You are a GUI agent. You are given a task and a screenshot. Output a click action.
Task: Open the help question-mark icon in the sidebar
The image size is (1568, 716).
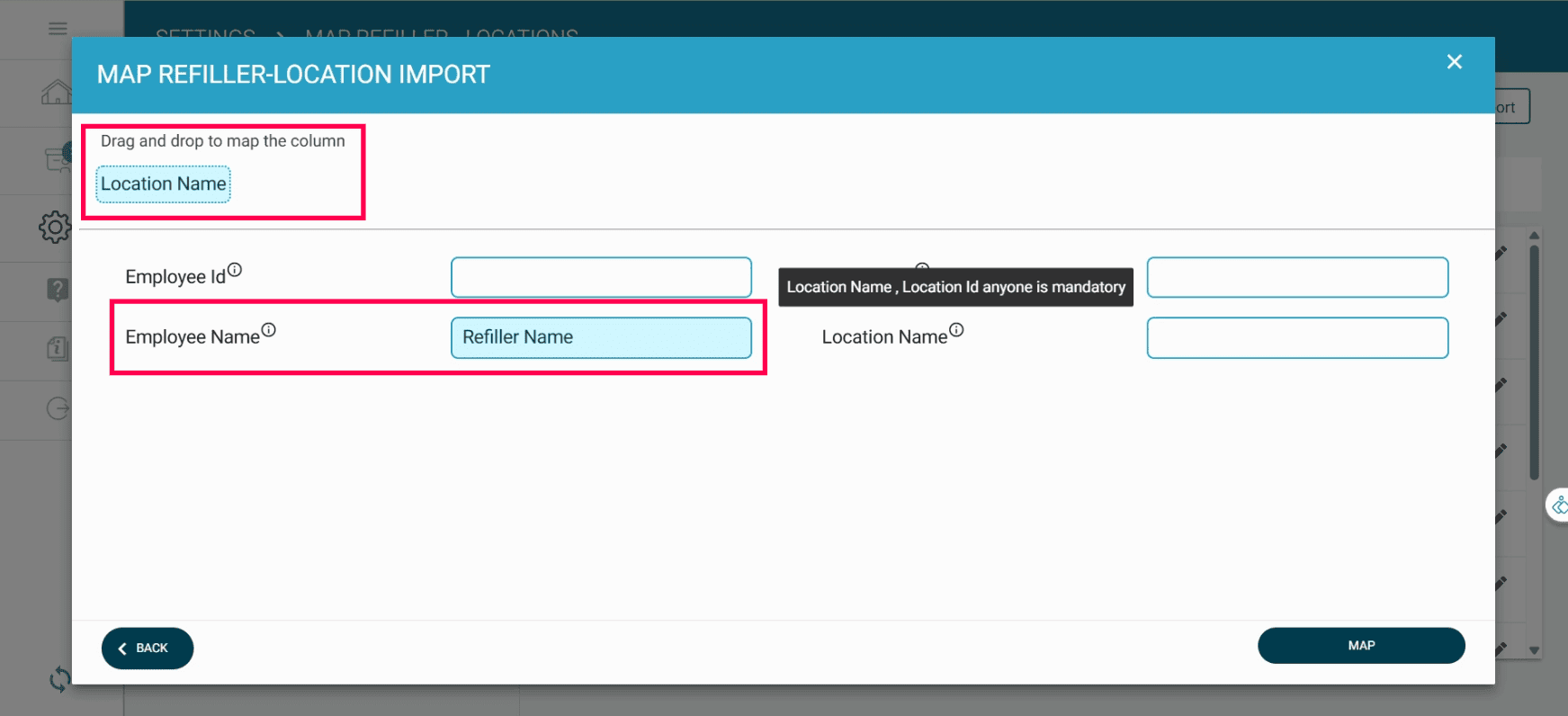[58, 290]
